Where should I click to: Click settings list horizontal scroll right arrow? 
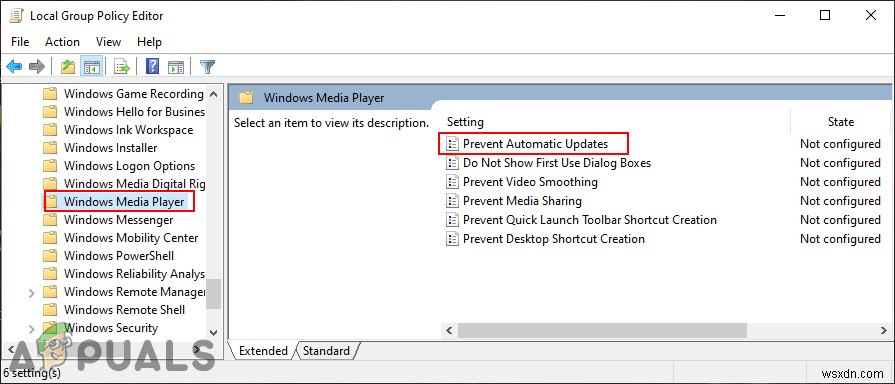(884, 330)
